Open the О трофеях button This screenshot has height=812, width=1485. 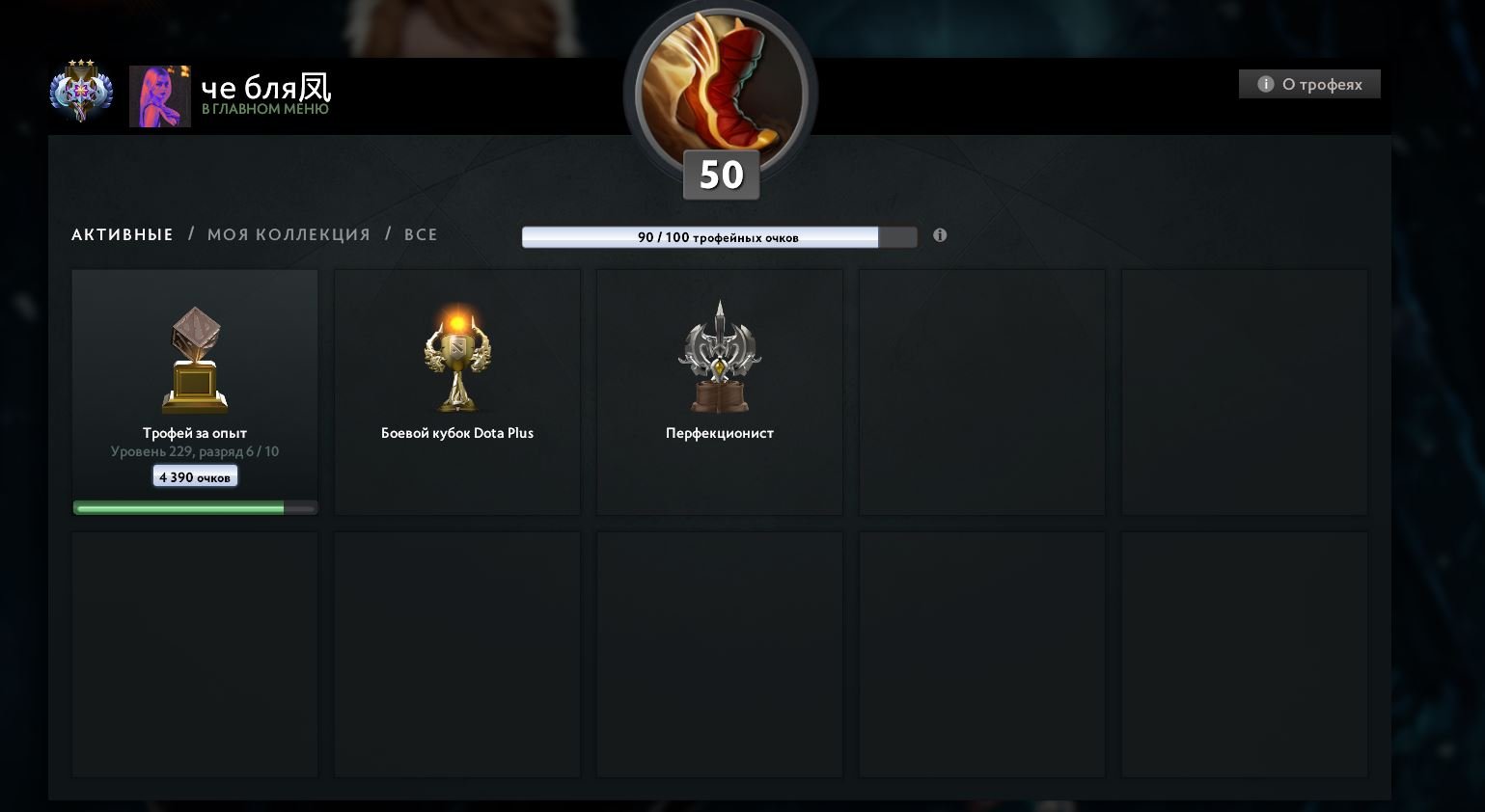click(1309, 84)
